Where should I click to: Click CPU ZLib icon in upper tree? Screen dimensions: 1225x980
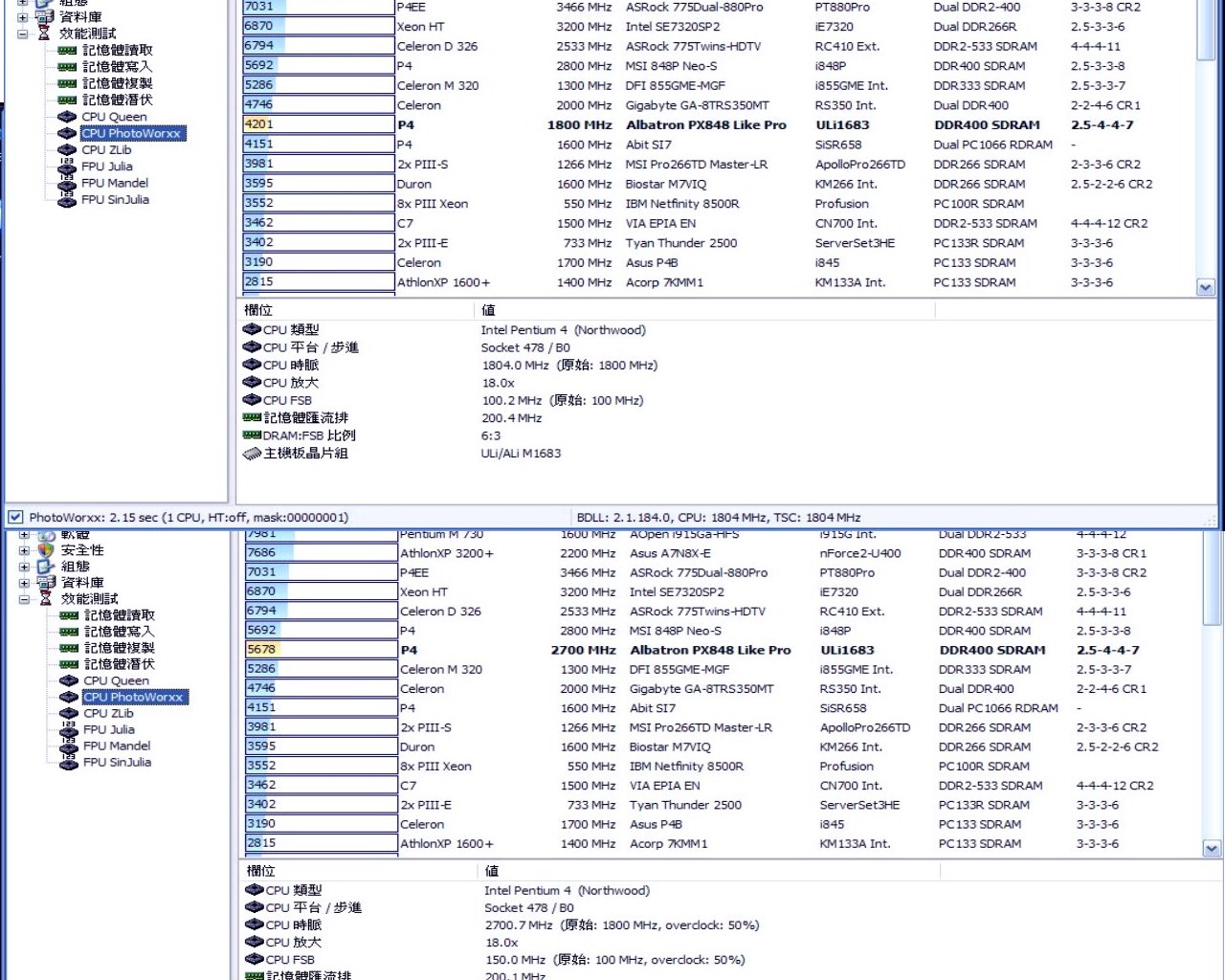[x=67, y=149]
